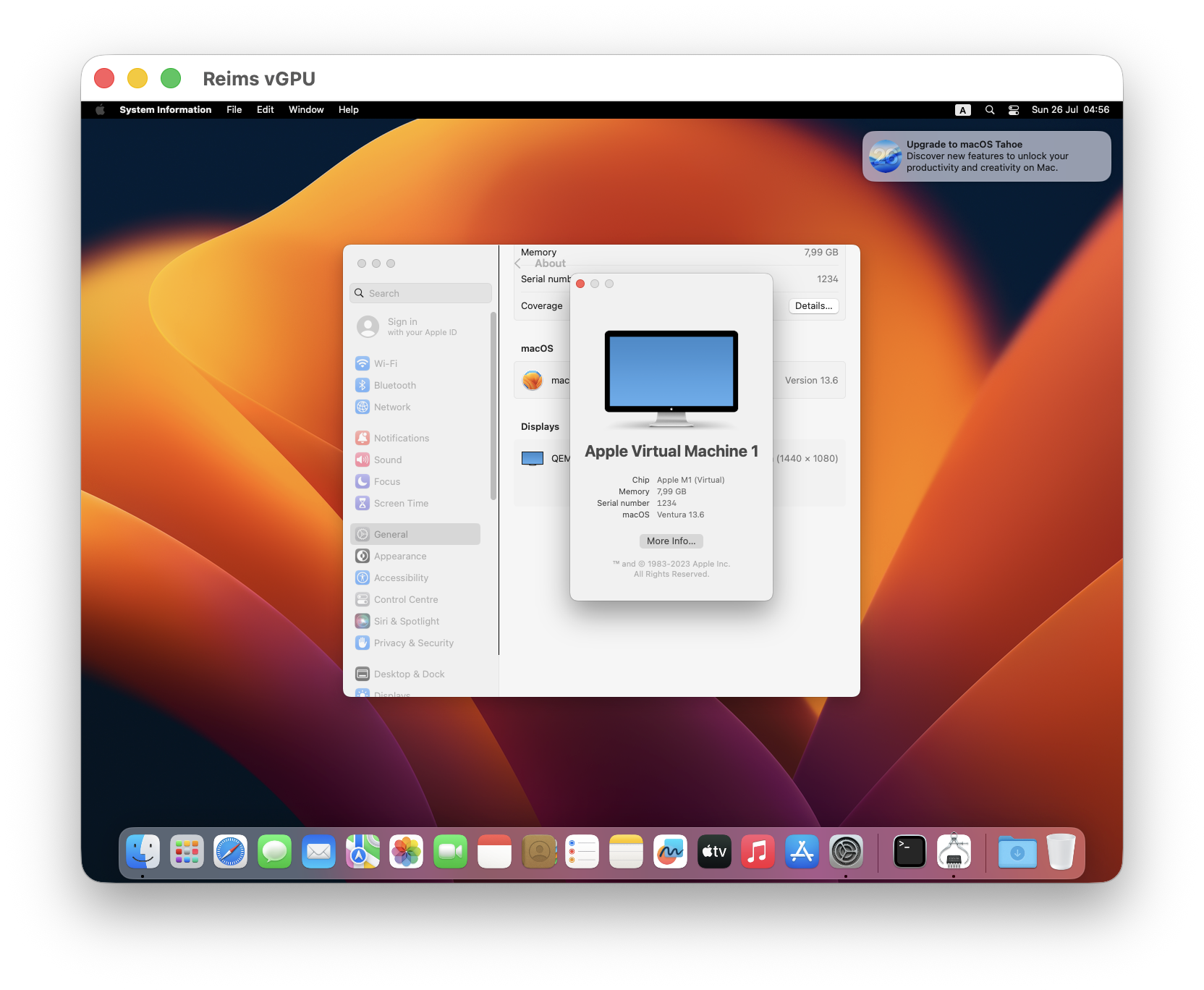1204x990 pixels.
Task: Go back using the About chevron
Action: tap(518, 263)
